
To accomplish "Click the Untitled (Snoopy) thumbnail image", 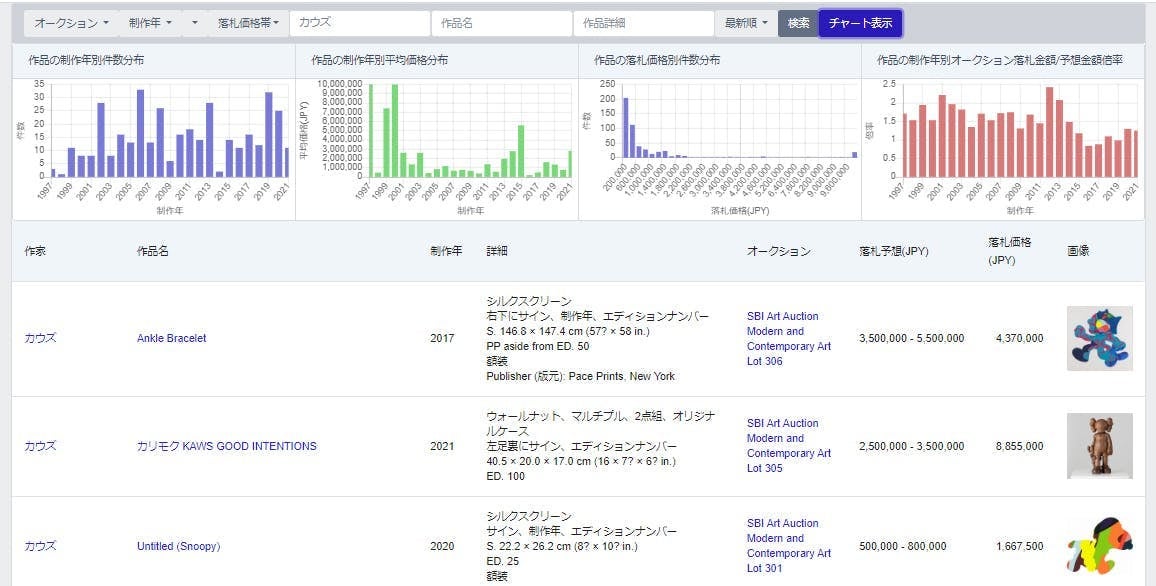I will pyautogui.click(x=1099, y=548).
